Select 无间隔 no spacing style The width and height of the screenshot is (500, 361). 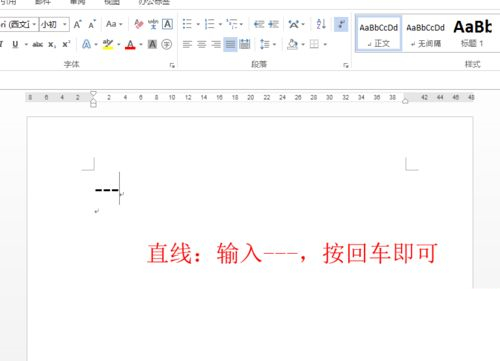pyautogui.click(x=426, y=34)
